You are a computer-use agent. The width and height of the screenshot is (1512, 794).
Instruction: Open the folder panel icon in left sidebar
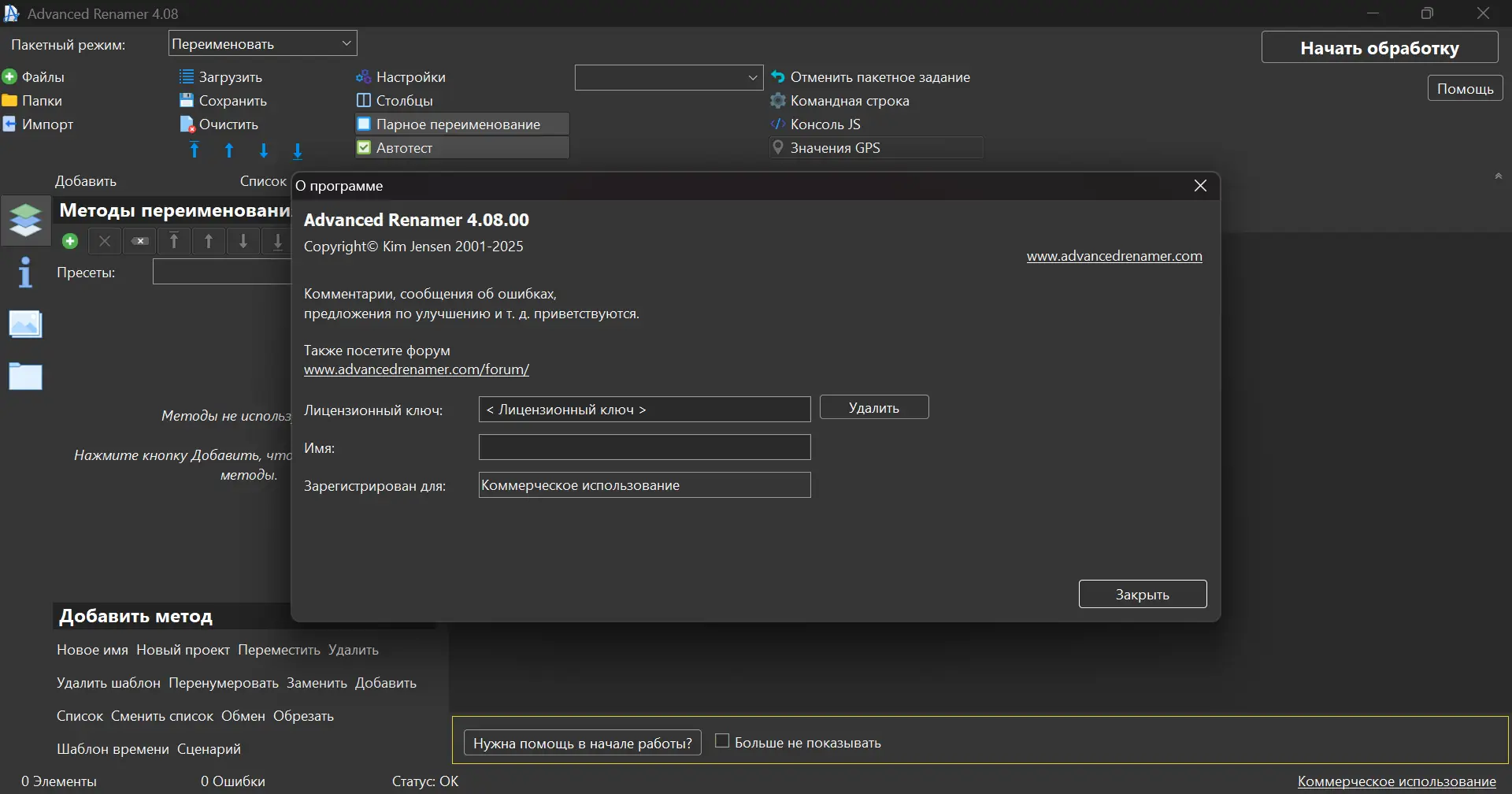(25, 377)
